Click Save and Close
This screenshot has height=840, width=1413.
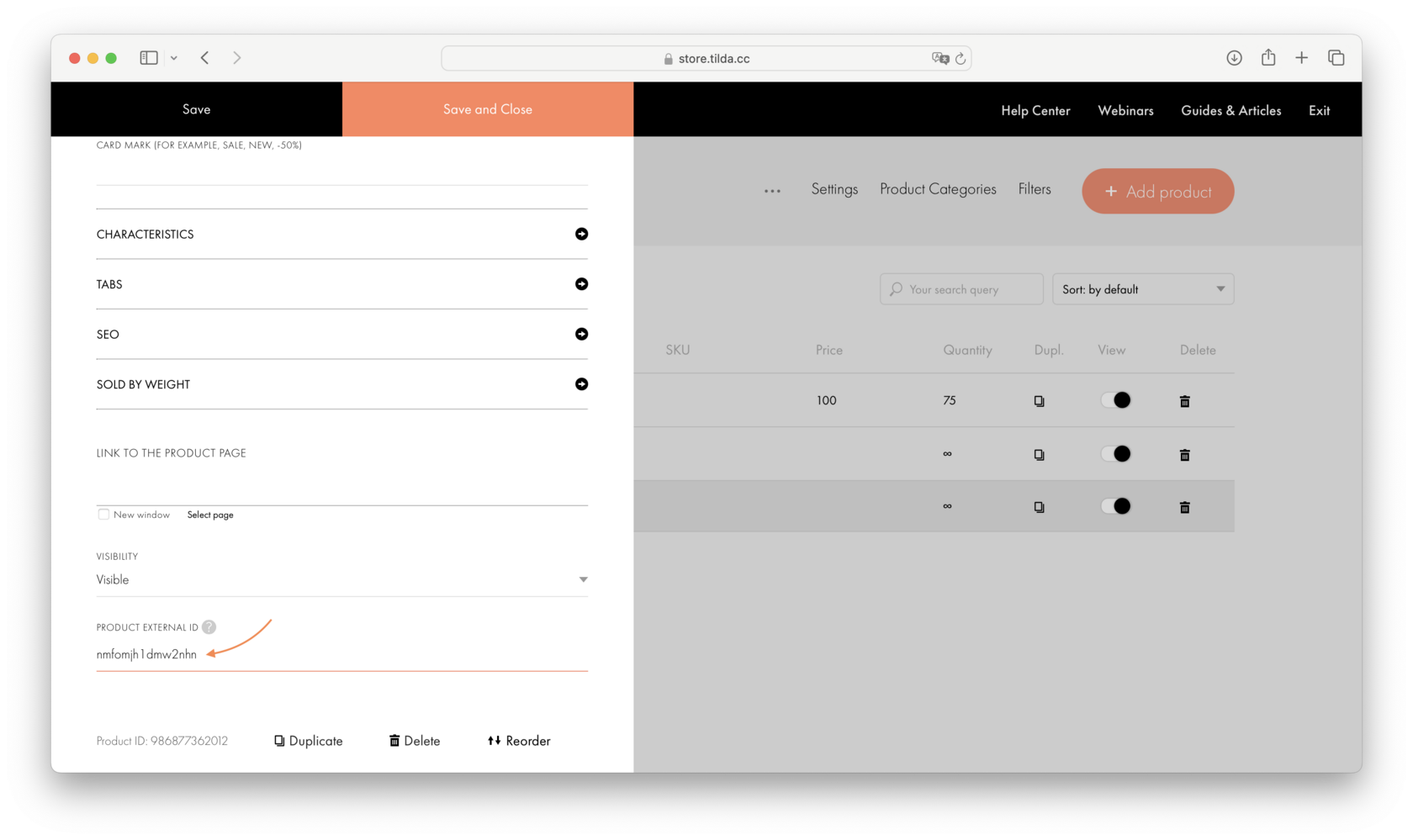487,108
